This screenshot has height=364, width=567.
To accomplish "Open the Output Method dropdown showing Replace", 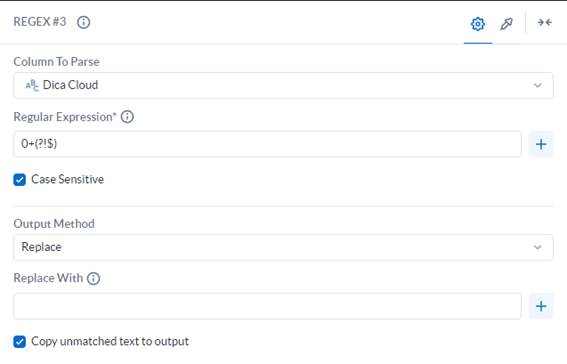I will pos(283,247).
